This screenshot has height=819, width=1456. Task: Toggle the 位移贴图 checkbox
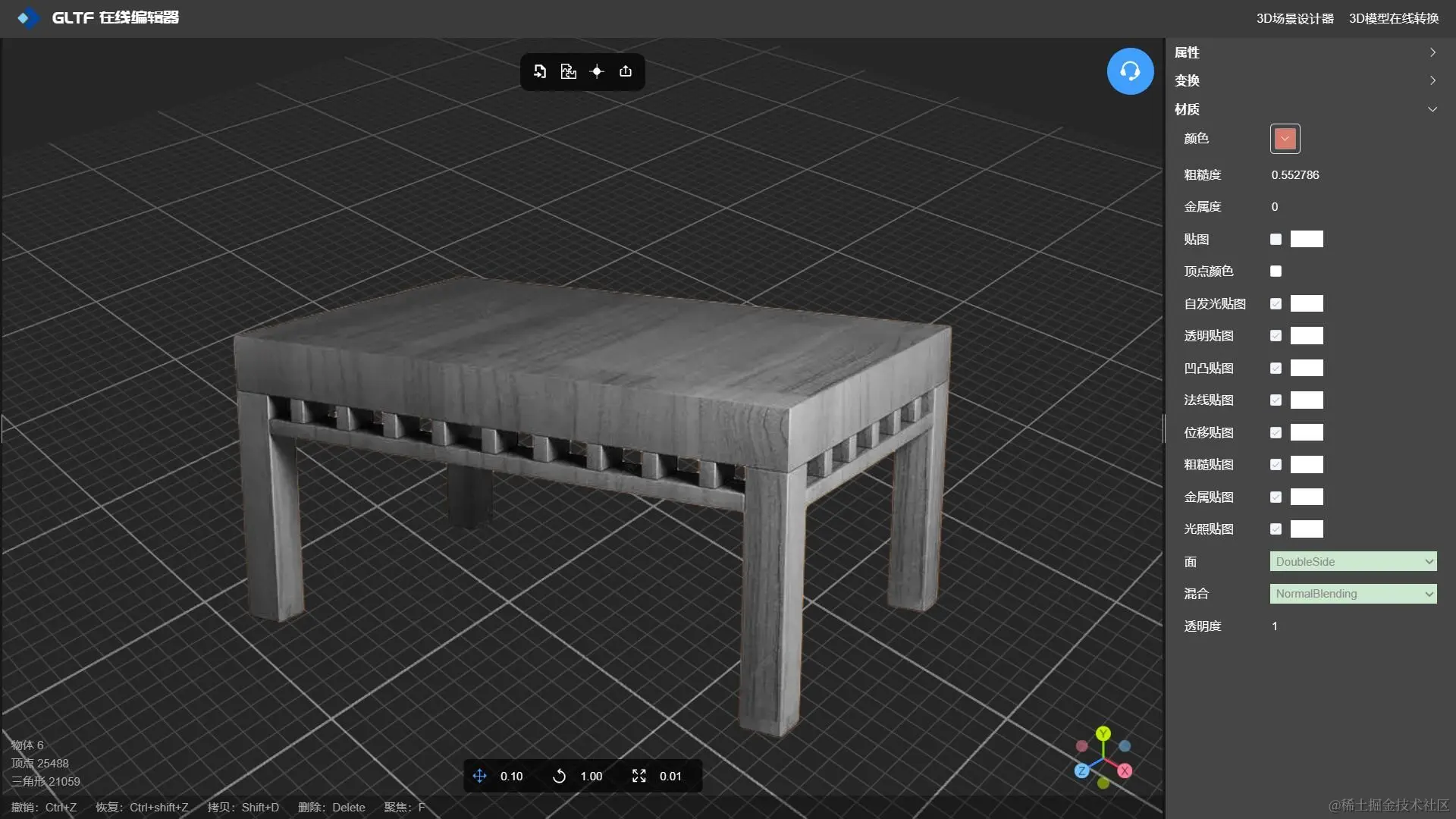point(1276,432)
